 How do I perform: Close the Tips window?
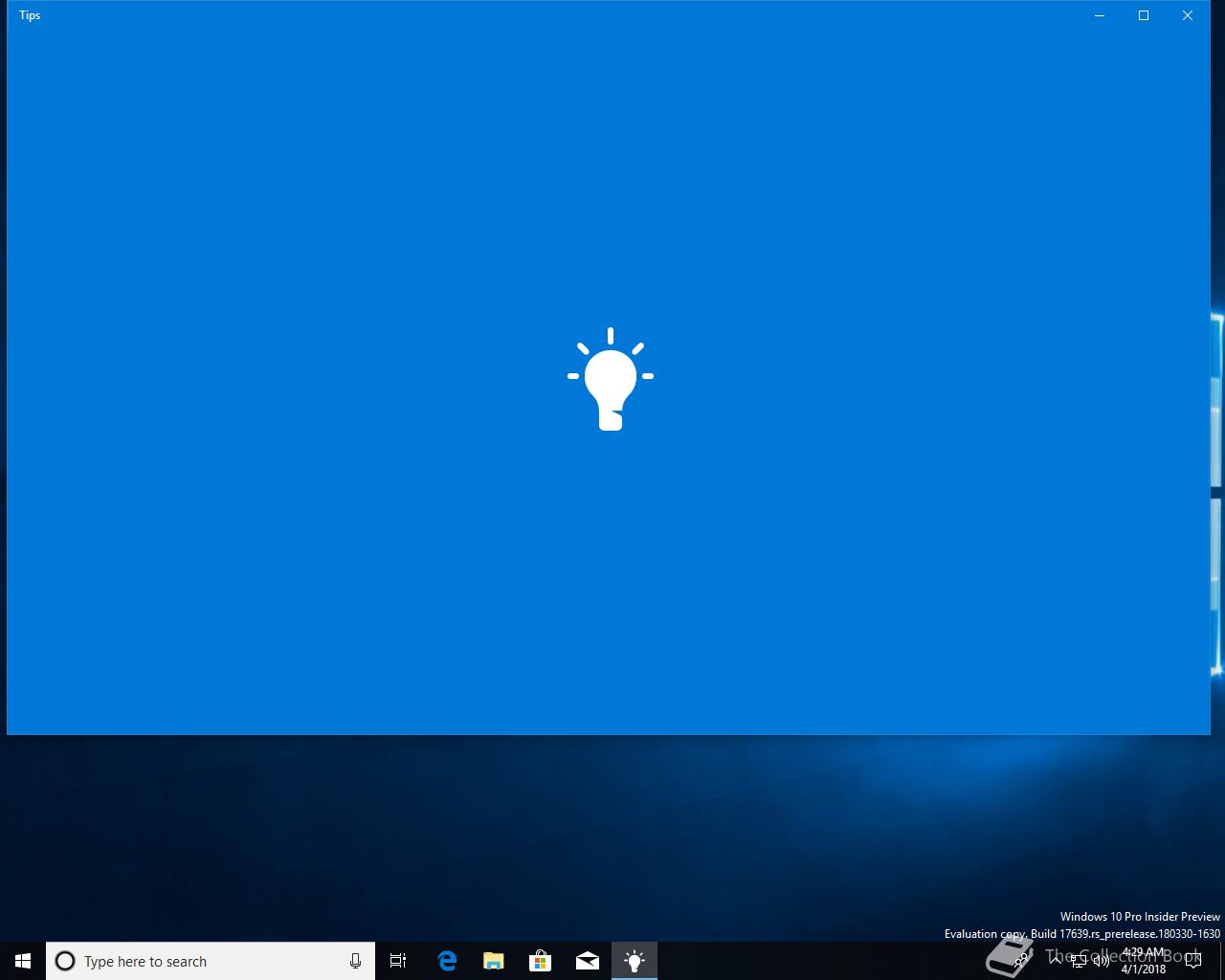(x=1188, y=15)
